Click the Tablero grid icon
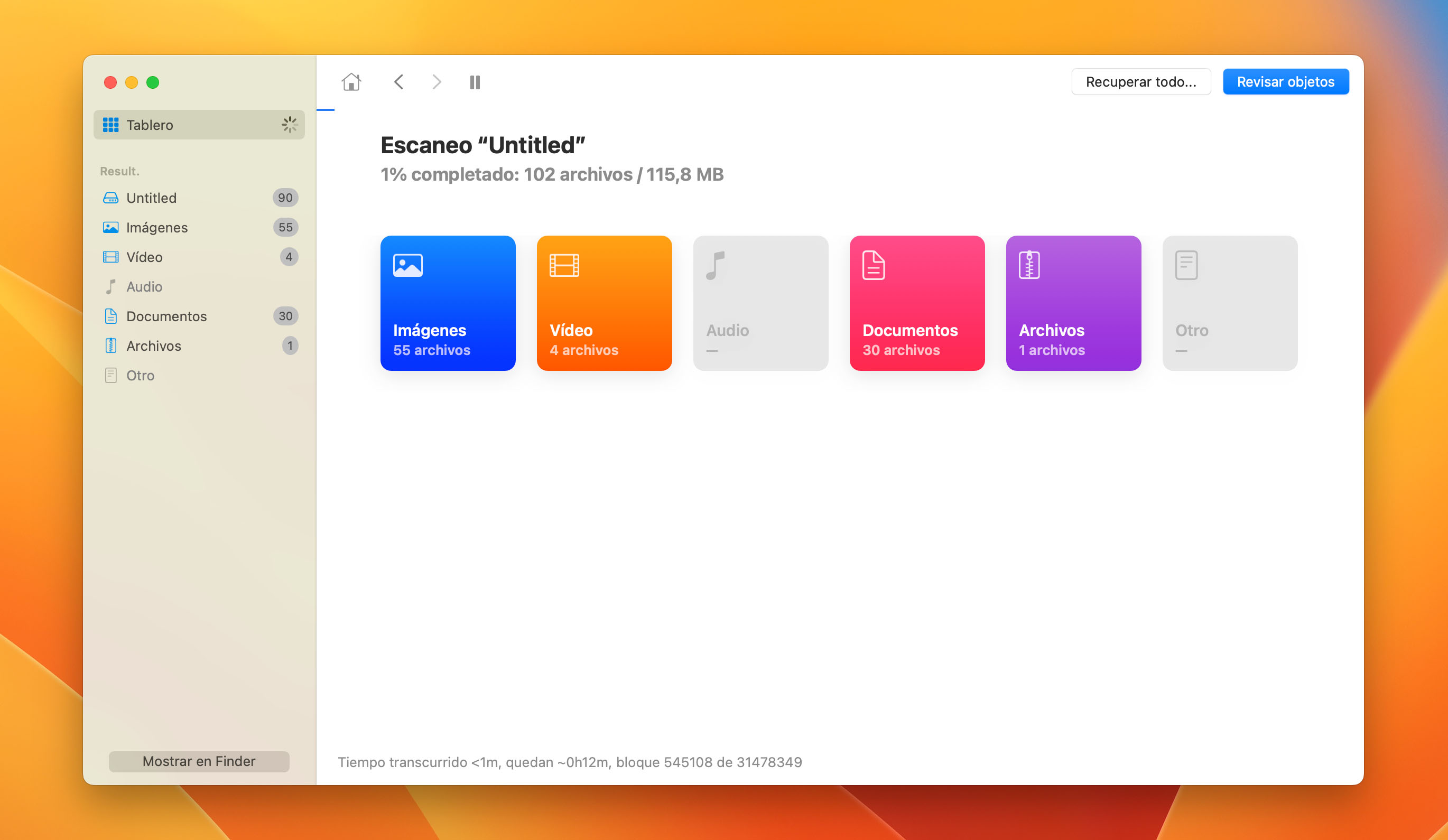Viewport: 1448px width, 840px height. (109, 124)
